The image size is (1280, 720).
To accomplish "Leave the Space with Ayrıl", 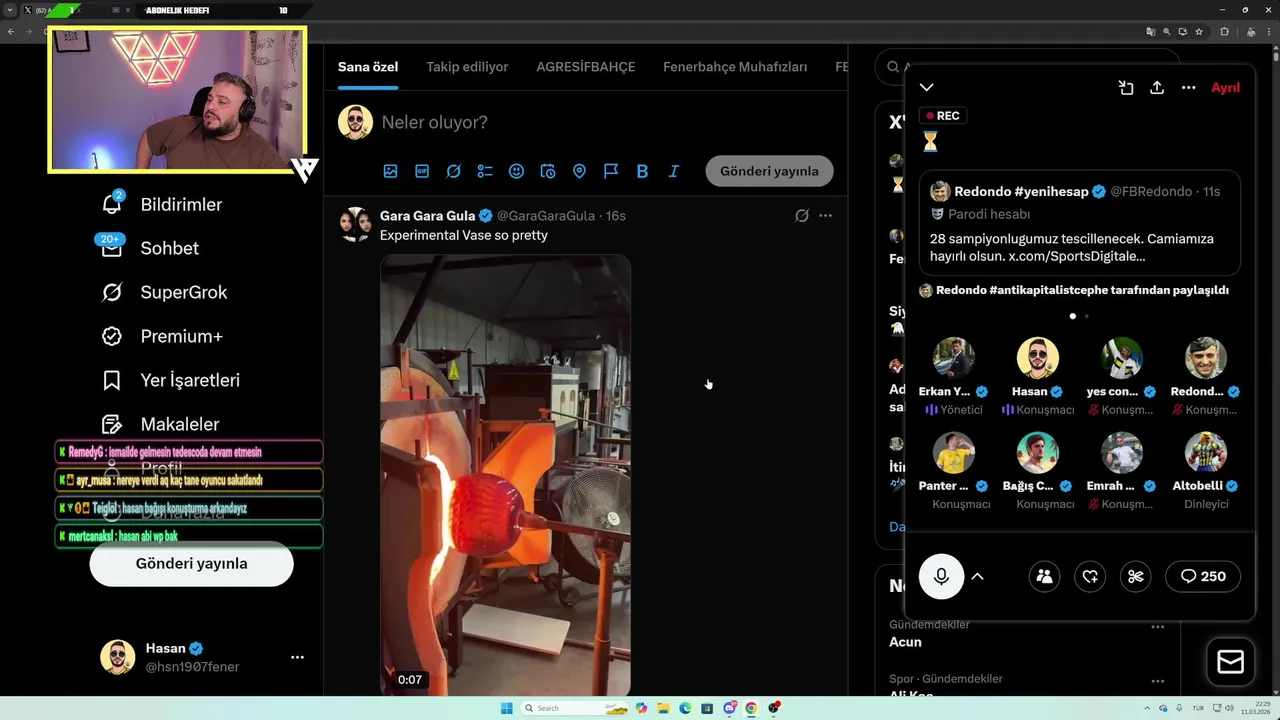I will pos(1225,87).
